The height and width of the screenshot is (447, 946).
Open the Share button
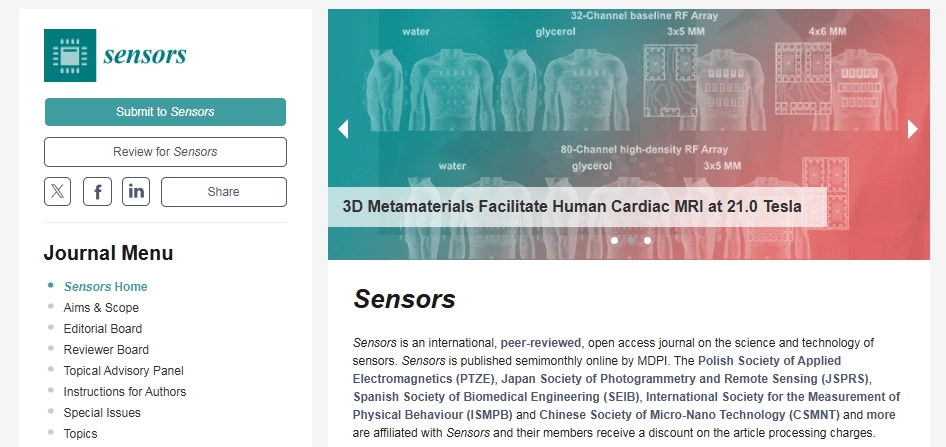click(223, 192)
